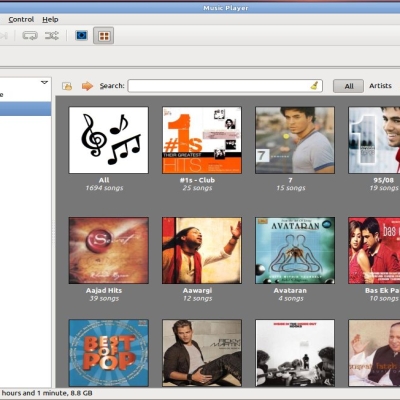Open the Avataran album cover
The width and height of the screenshot is (400, 400).
(x=295, y=250)
